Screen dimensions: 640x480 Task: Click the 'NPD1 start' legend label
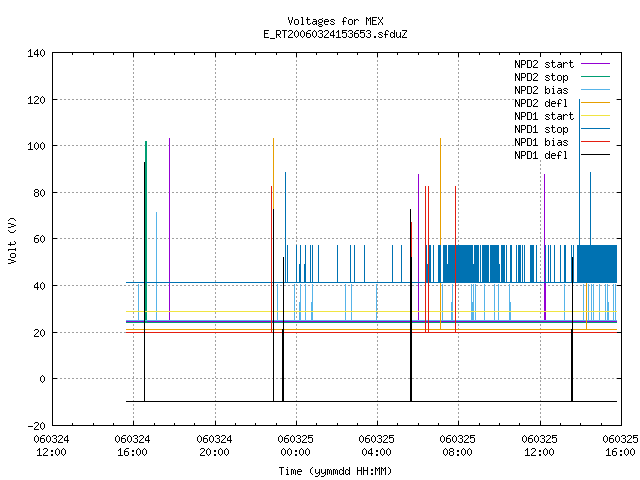click(544, 116)
